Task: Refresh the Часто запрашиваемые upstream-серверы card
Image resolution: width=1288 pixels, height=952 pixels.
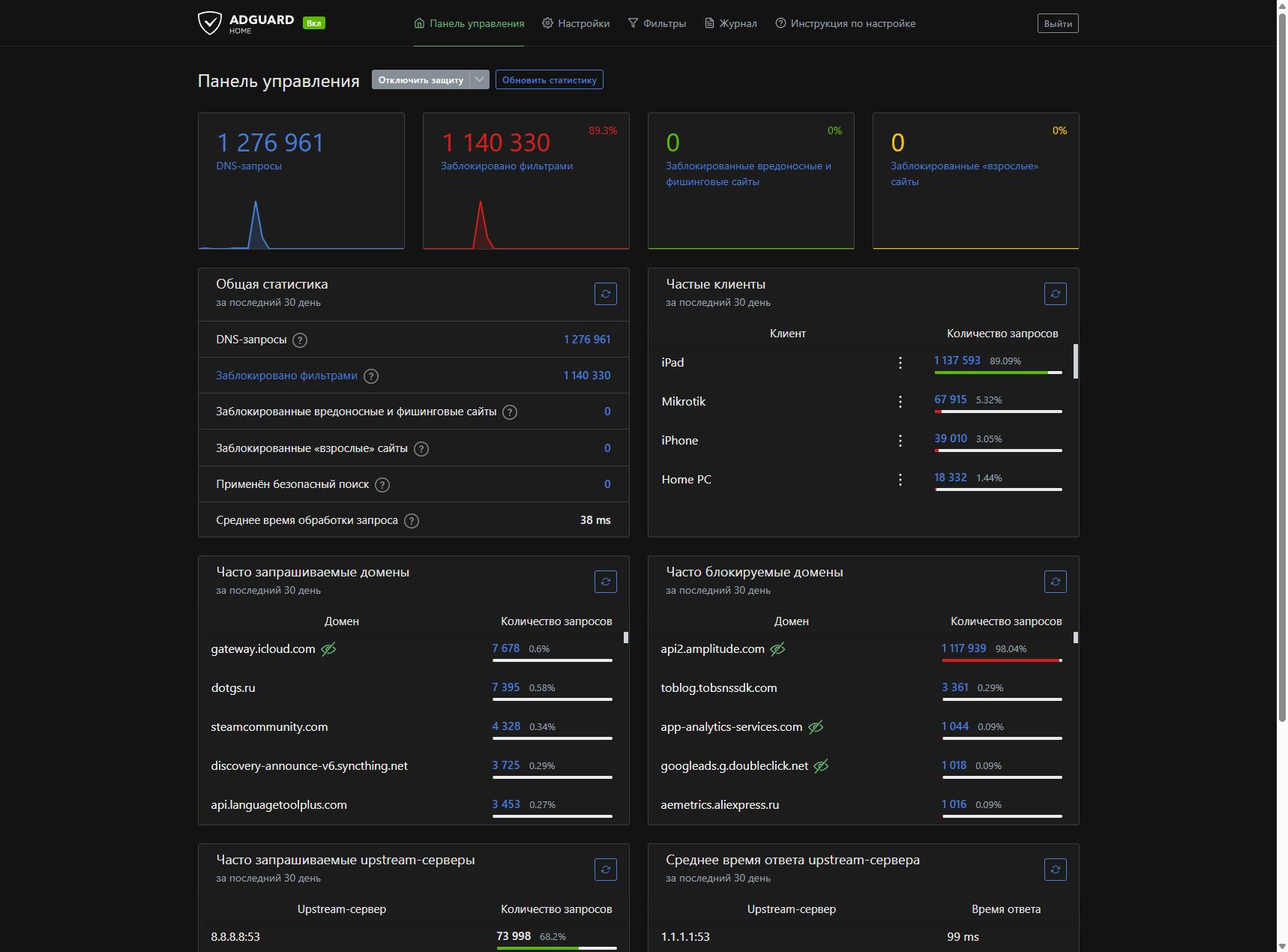Action: click(606, 870)
